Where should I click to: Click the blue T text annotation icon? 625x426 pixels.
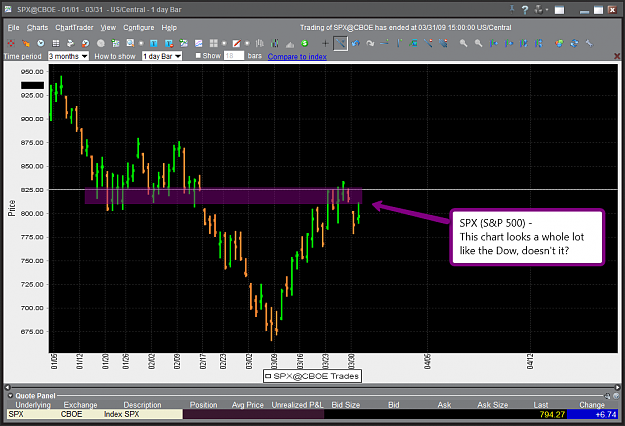click(154, 43)
